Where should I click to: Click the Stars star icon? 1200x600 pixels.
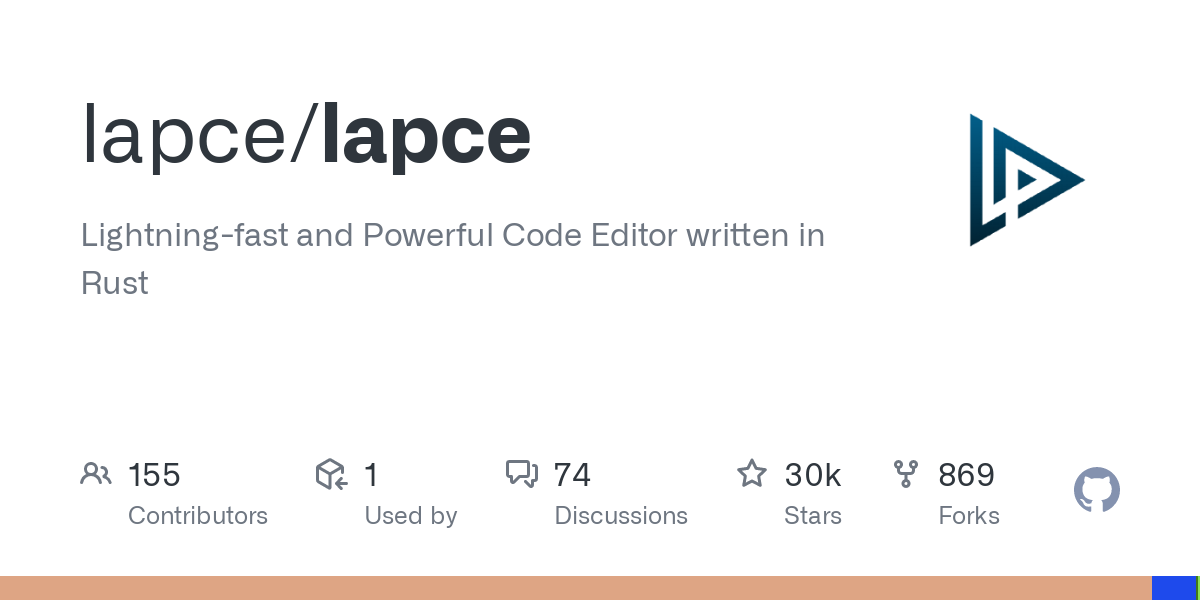(751, 474)
